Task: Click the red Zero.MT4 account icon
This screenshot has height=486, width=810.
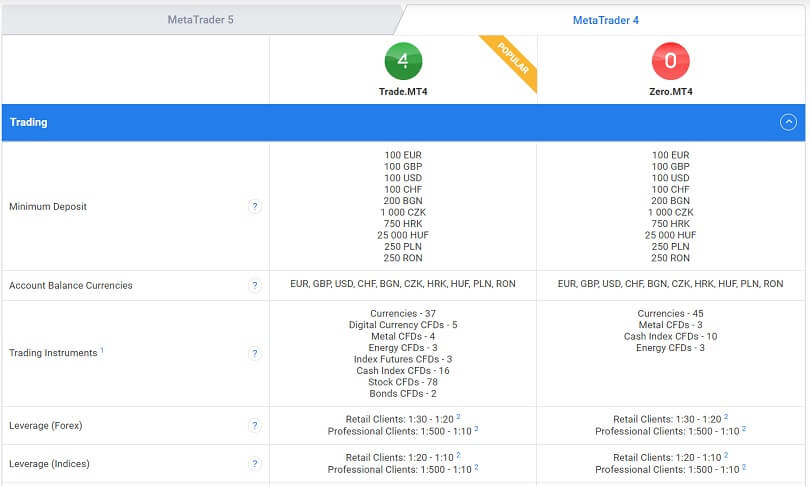Action: click(x=671, y=61)
